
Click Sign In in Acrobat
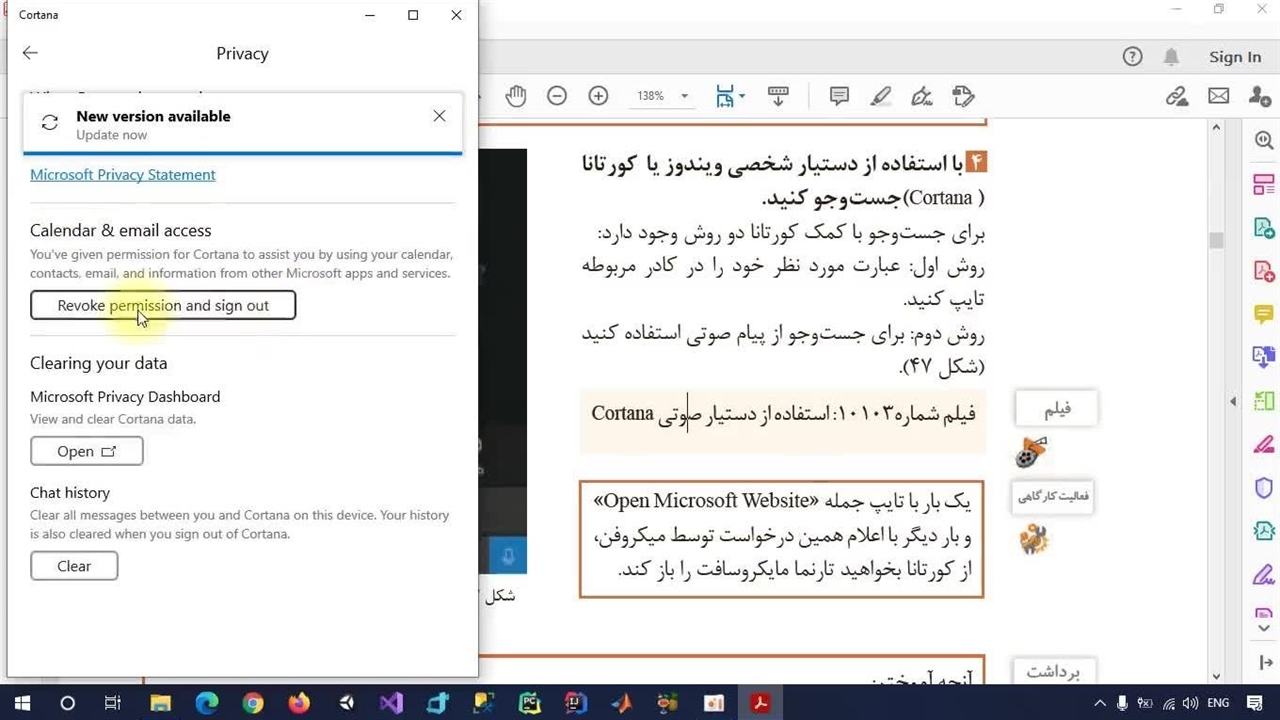1234,57
